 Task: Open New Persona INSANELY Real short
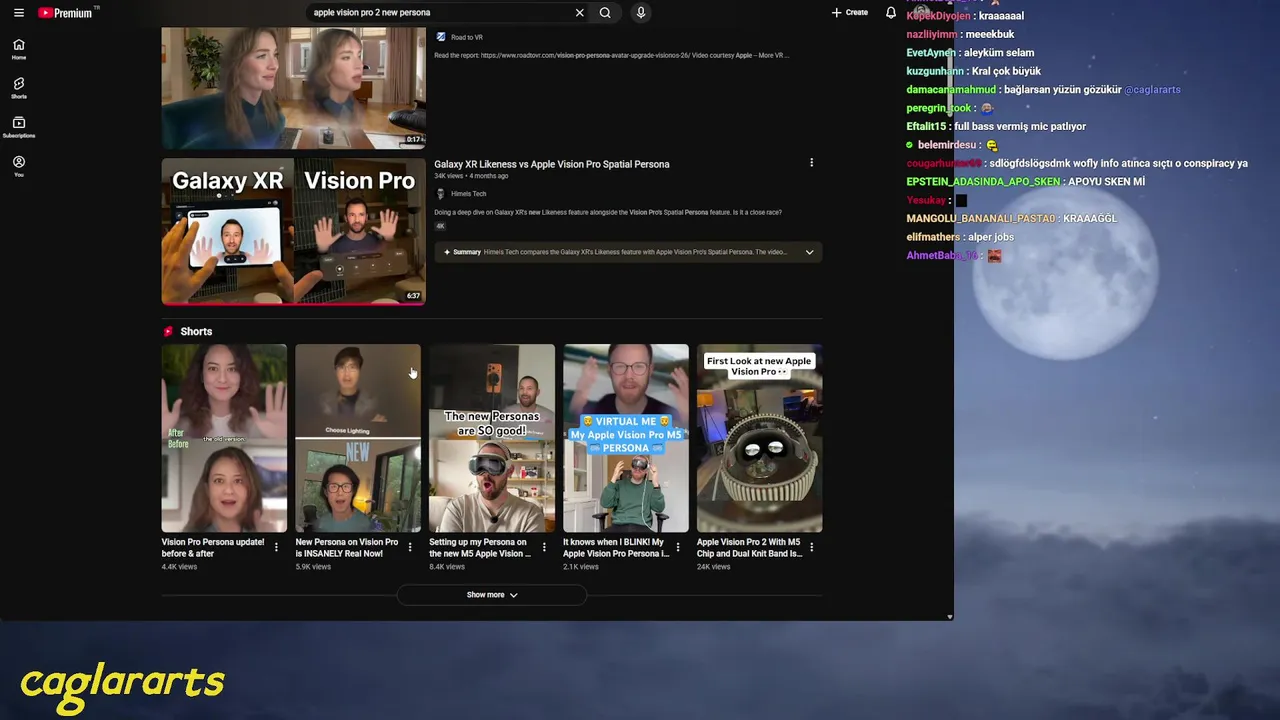point(358,438)
